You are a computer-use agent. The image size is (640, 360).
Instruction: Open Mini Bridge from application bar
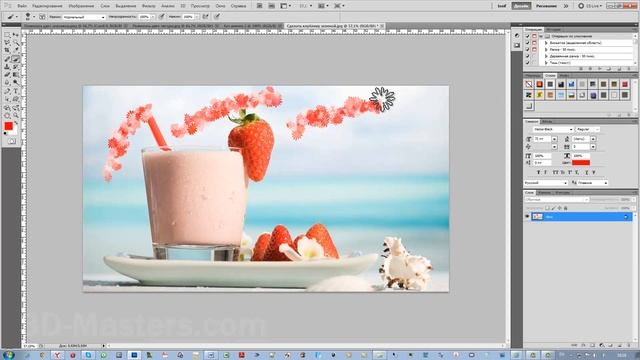point(271,6)
